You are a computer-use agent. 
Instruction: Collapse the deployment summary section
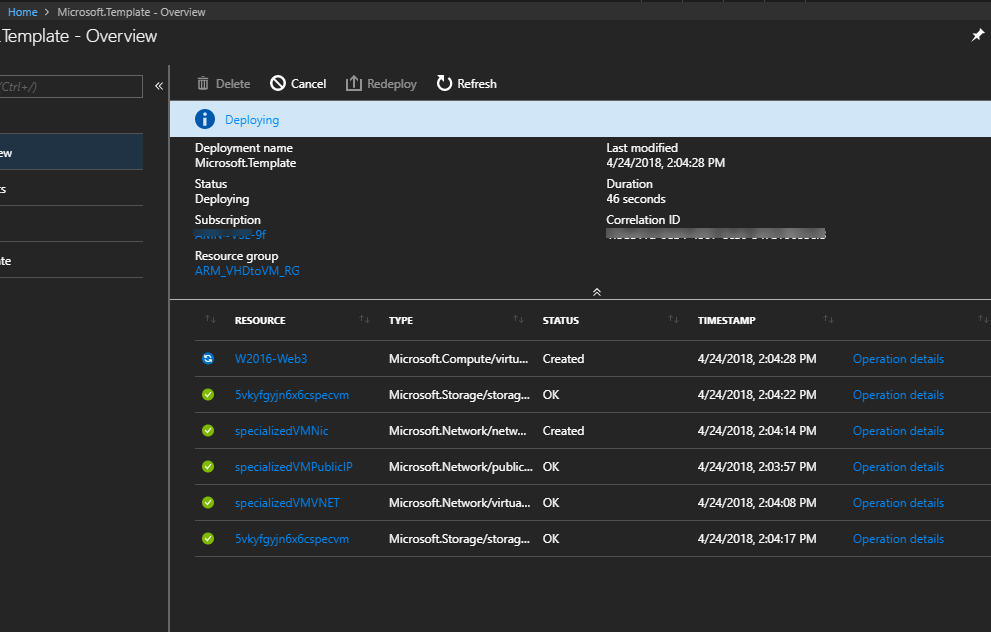(597, 292)
